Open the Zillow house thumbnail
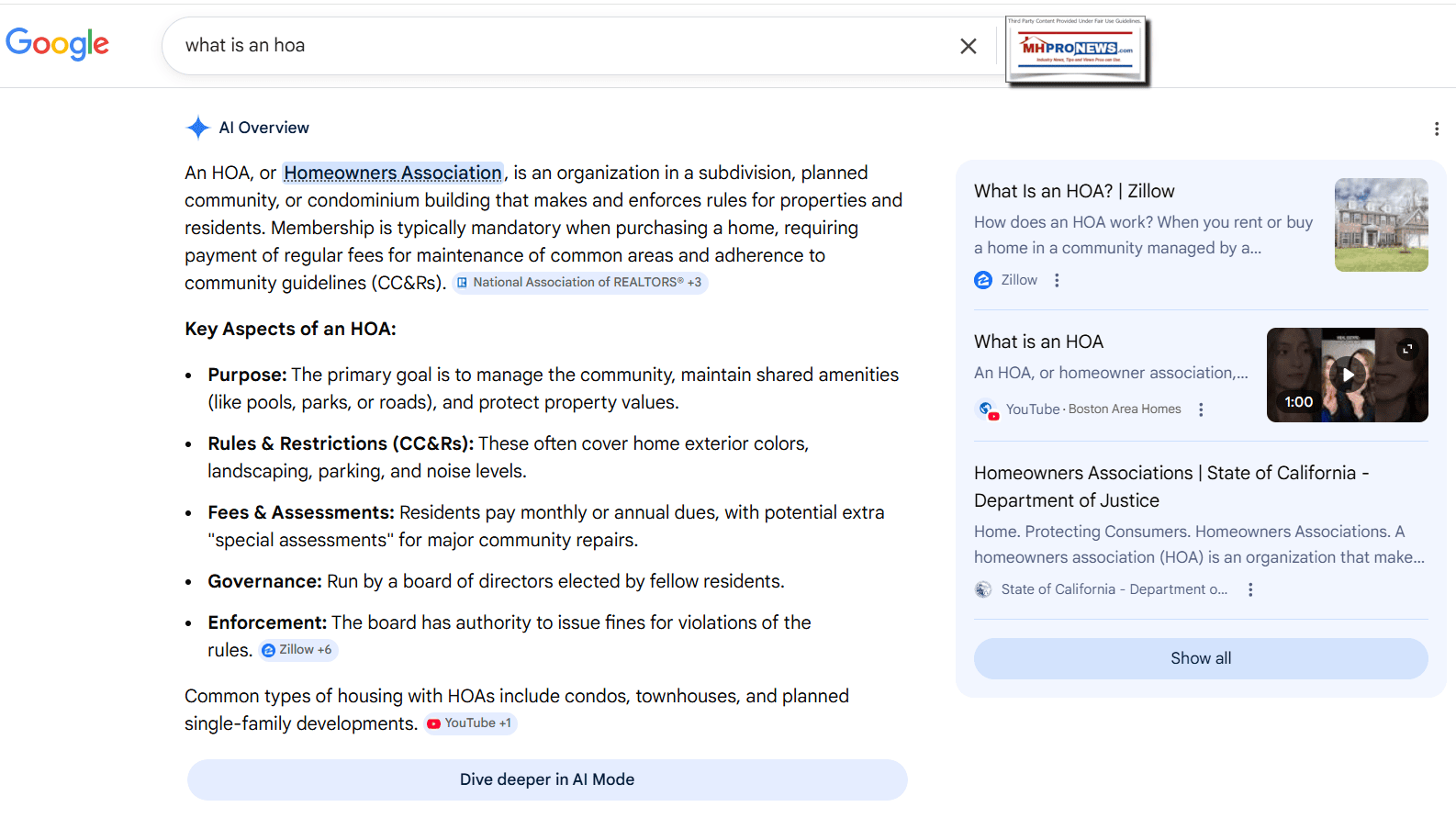This screenshot has width=1456, height=818. tap(1381, 225)
